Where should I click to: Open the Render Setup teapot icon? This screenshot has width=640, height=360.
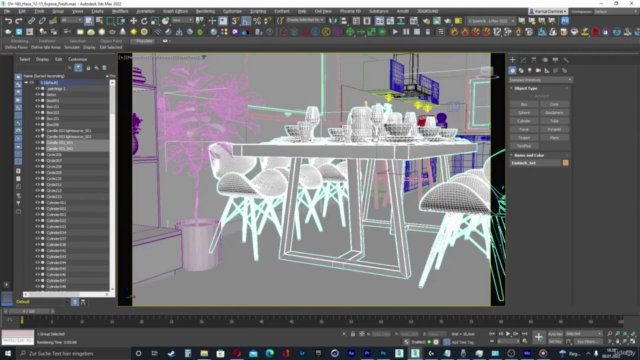click(426, 21)
